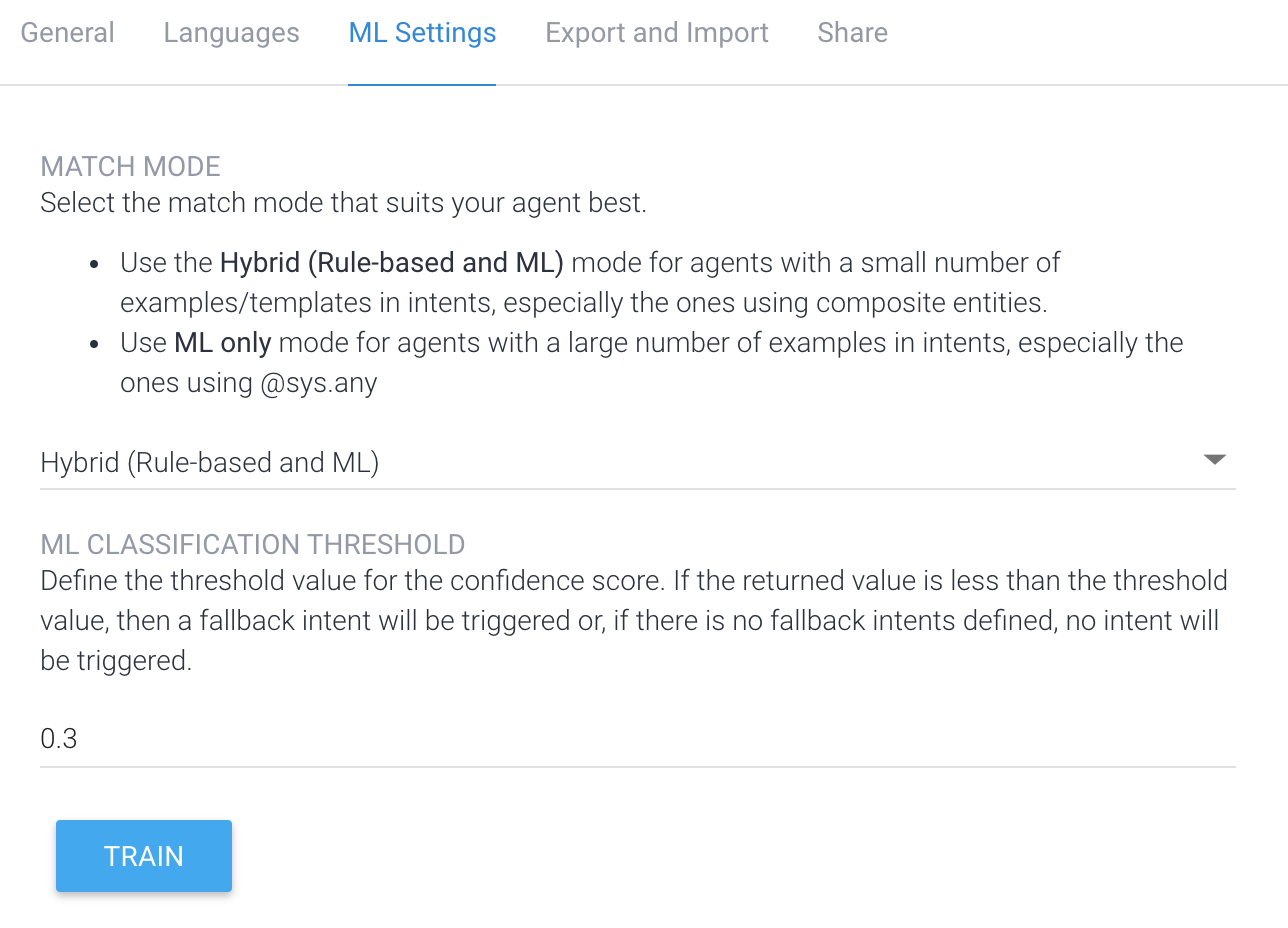This screenshot has width=1288, height=928.
Task: Click bold Hybrid (Rule-based and ML) text in bullet
Action: click(x=392, y=263)
